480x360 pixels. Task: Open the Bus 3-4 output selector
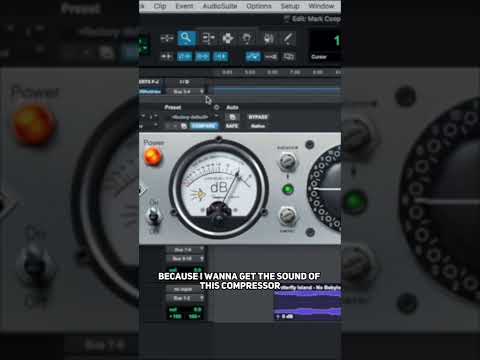tap(187, 91)
